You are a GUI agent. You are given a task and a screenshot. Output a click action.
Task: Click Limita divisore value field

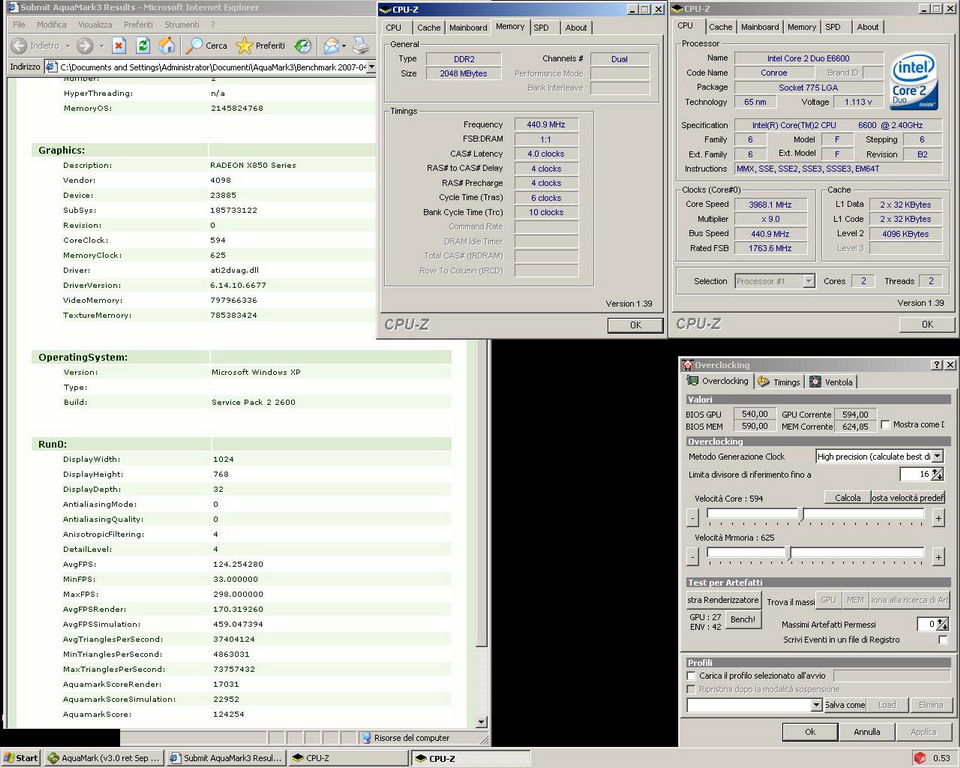click(915, 474)
